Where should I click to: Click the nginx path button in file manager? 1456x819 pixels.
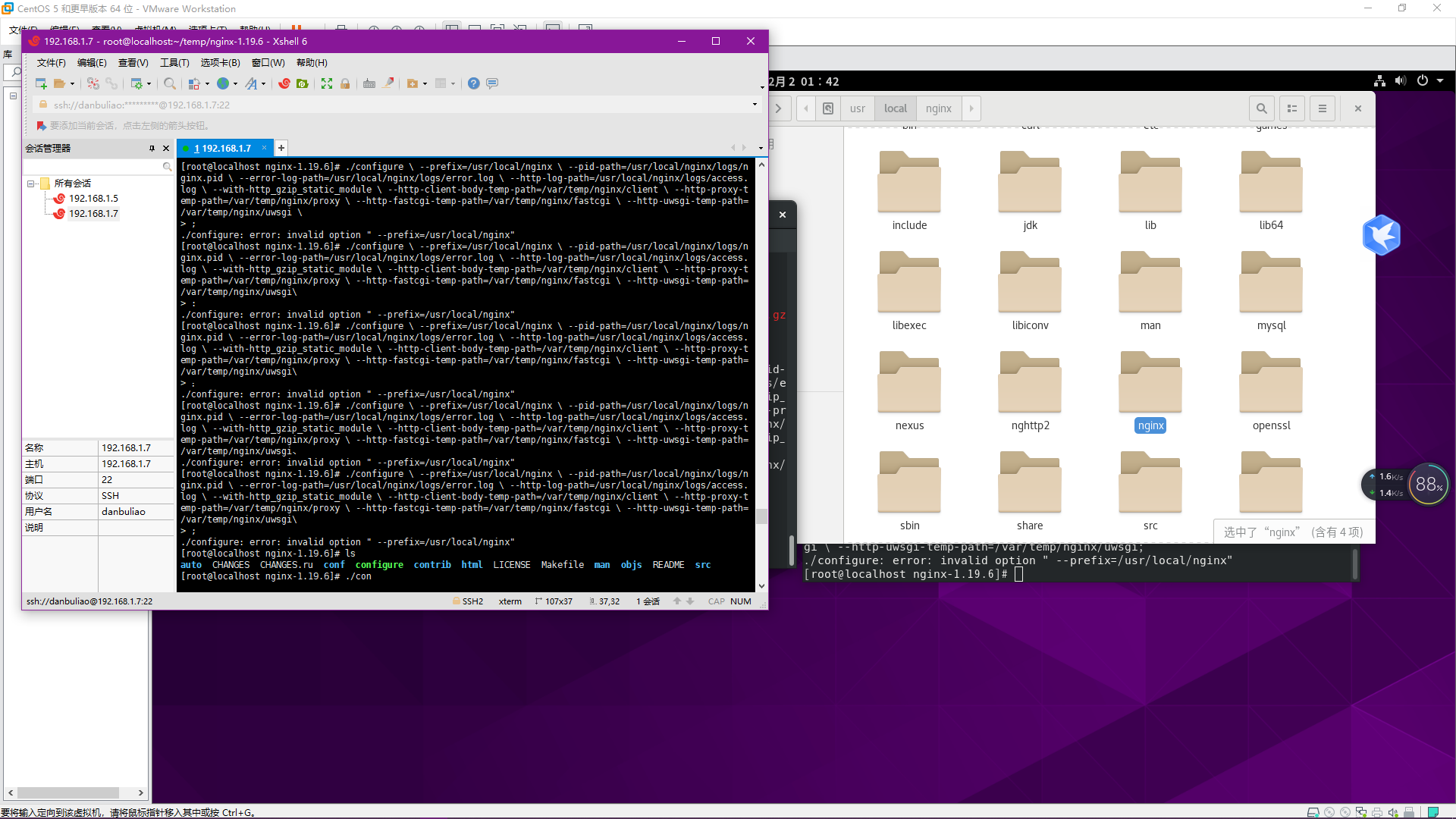pos(939,108)
